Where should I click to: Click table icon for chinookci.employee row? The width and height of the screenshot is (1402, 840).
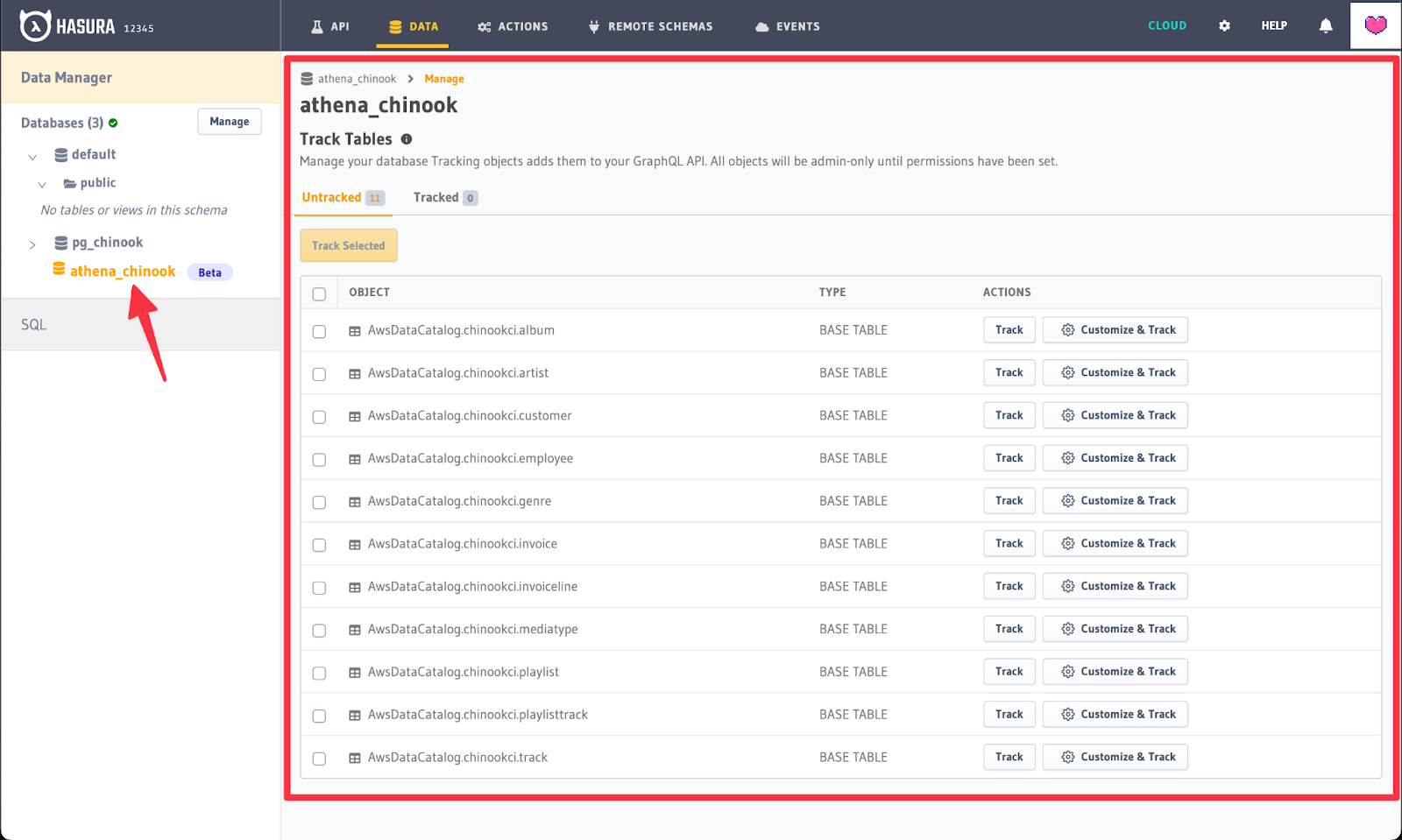pyautogui.click(x=355, y=459)
